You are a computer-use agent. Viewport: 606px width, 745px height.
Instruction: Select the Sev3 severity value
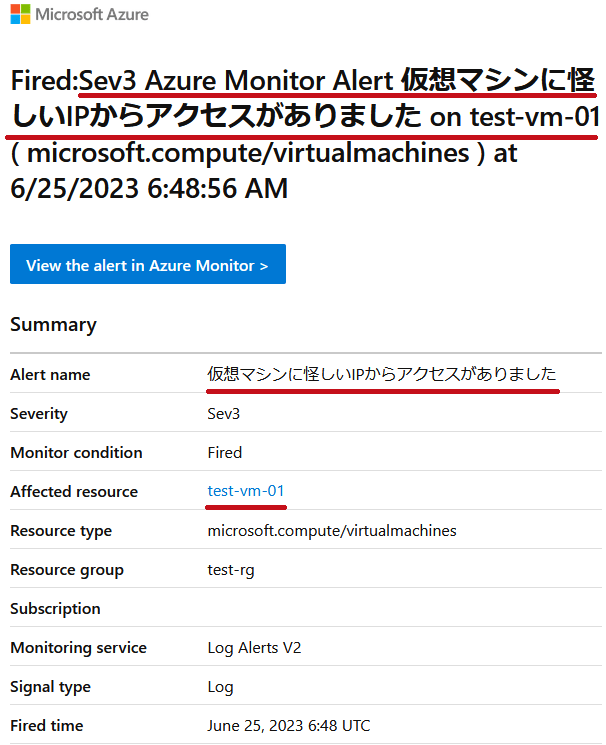point(223,414)
